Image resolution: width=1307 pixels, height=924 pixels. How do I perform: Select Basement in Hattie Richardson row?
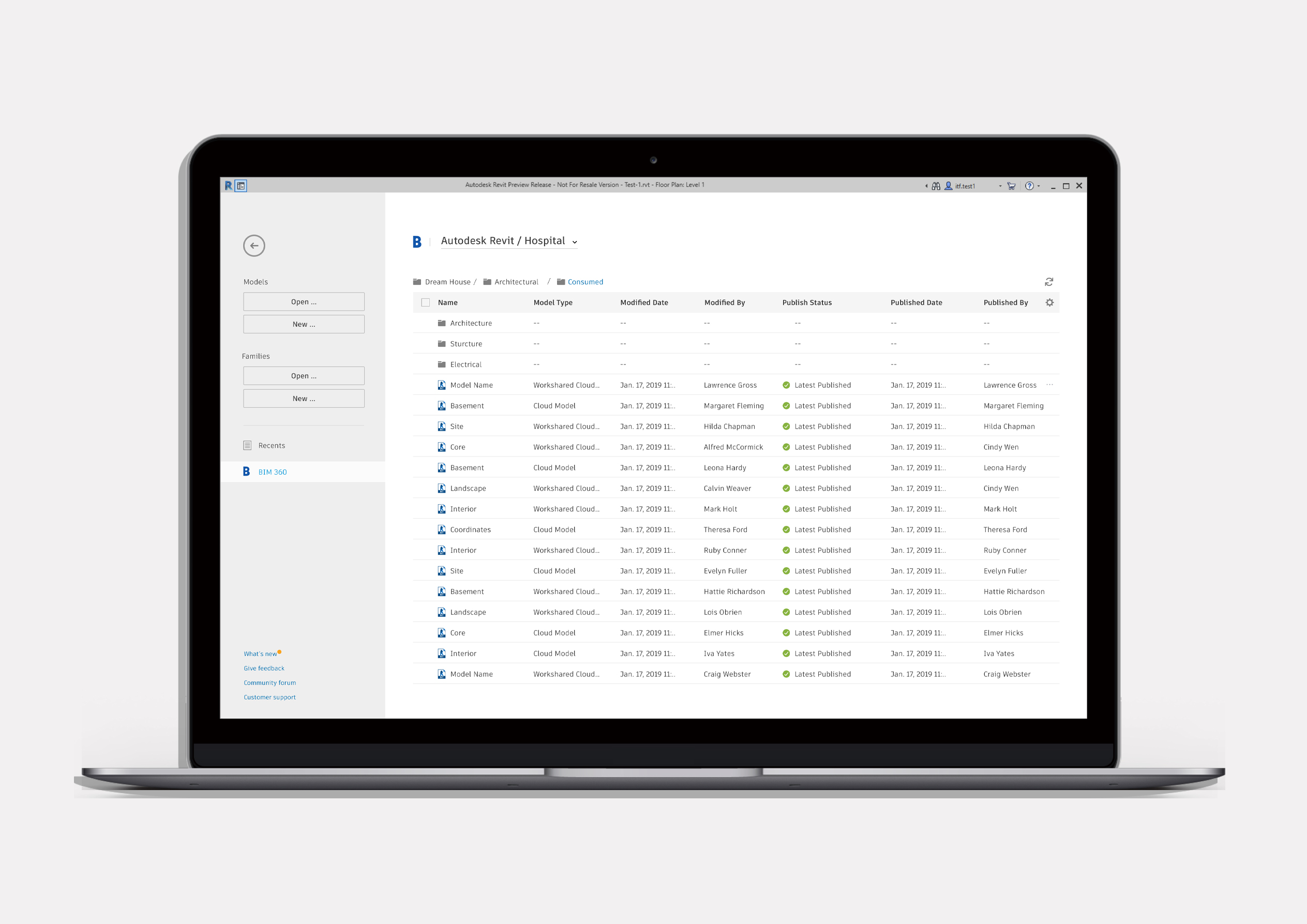(x=467, y=592)
